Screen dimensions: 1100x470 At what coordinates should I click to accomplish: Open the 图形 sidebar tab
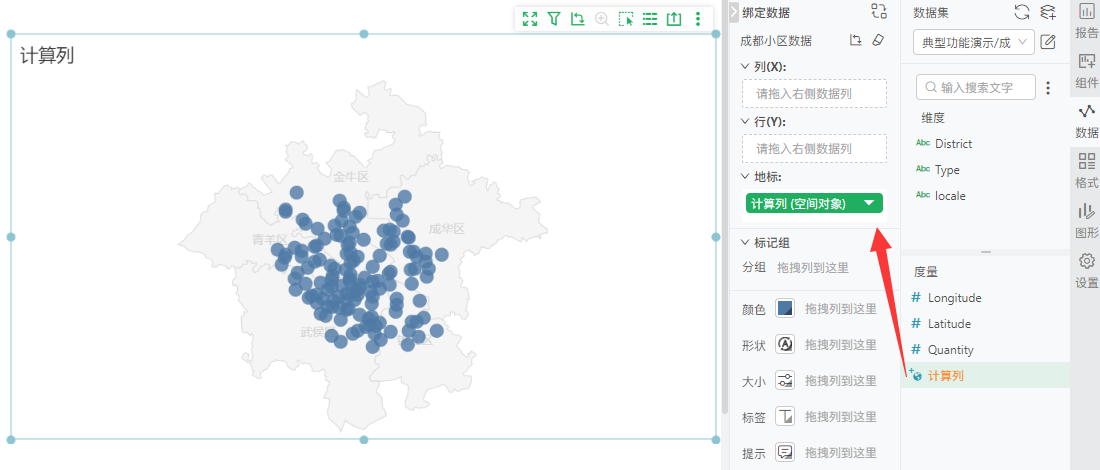(x=1086, y=221)
